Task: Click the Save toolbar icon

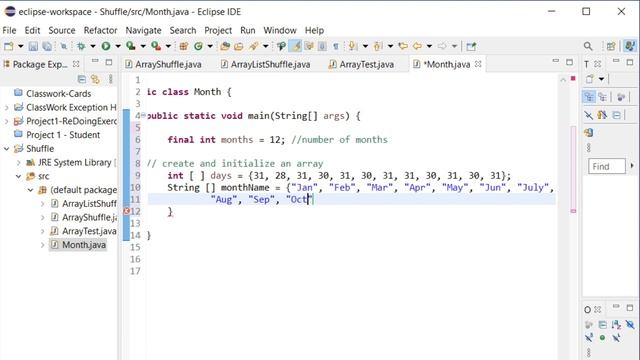Action: pos(33,47)
